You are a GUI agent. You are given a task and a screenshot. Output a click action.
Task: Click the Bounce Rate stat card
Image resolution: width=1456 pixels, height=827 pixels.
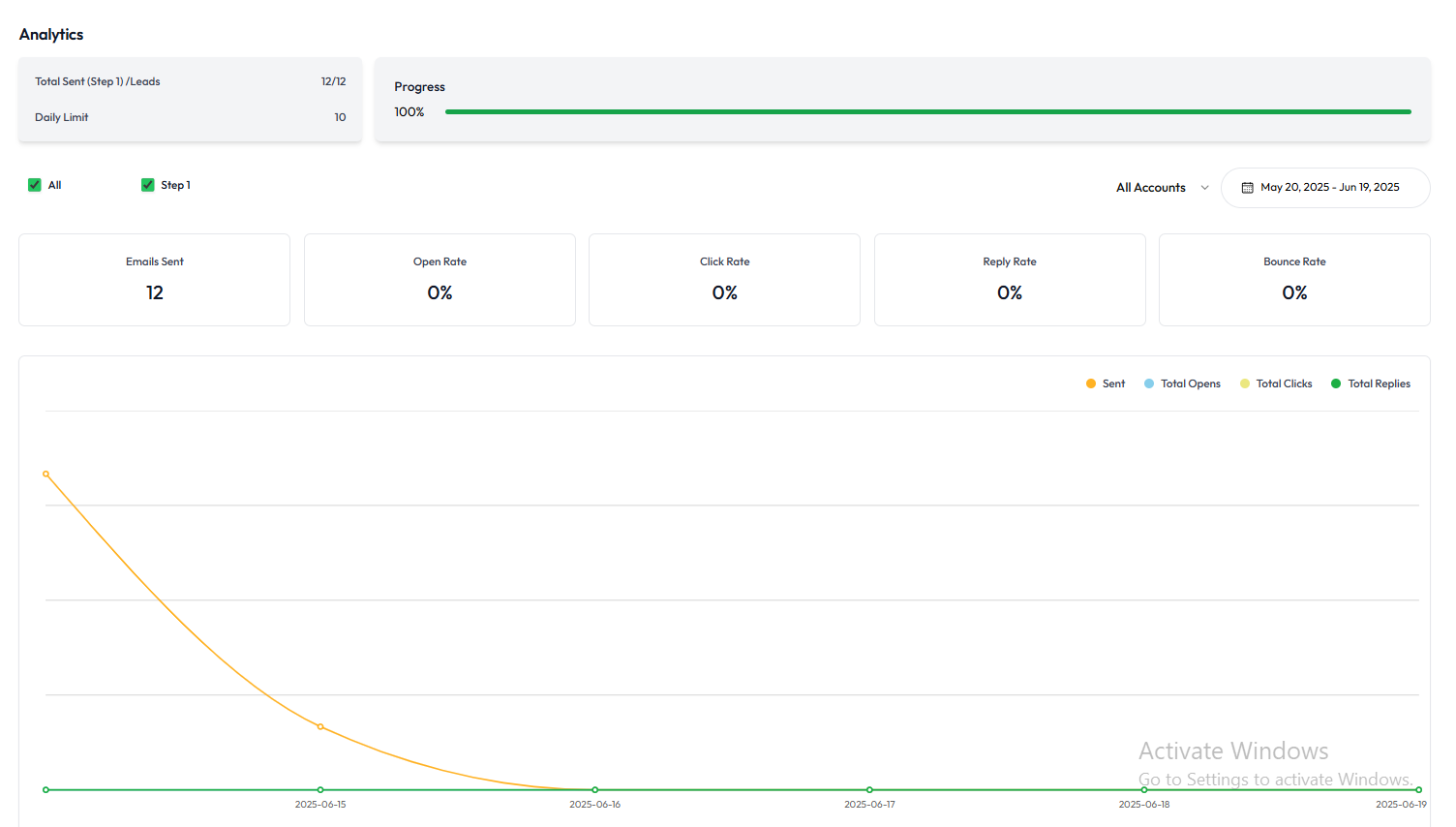[1294, 280]
